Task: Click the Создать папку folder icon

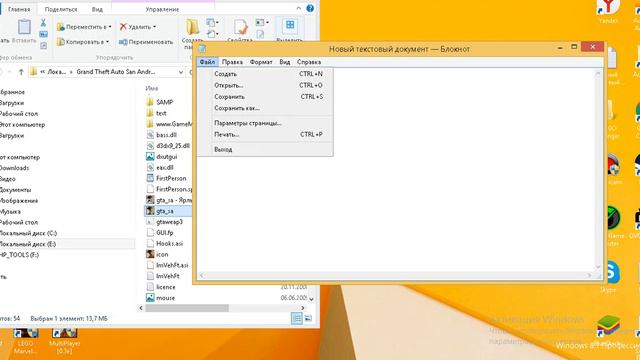Action: tap(192, 27)
